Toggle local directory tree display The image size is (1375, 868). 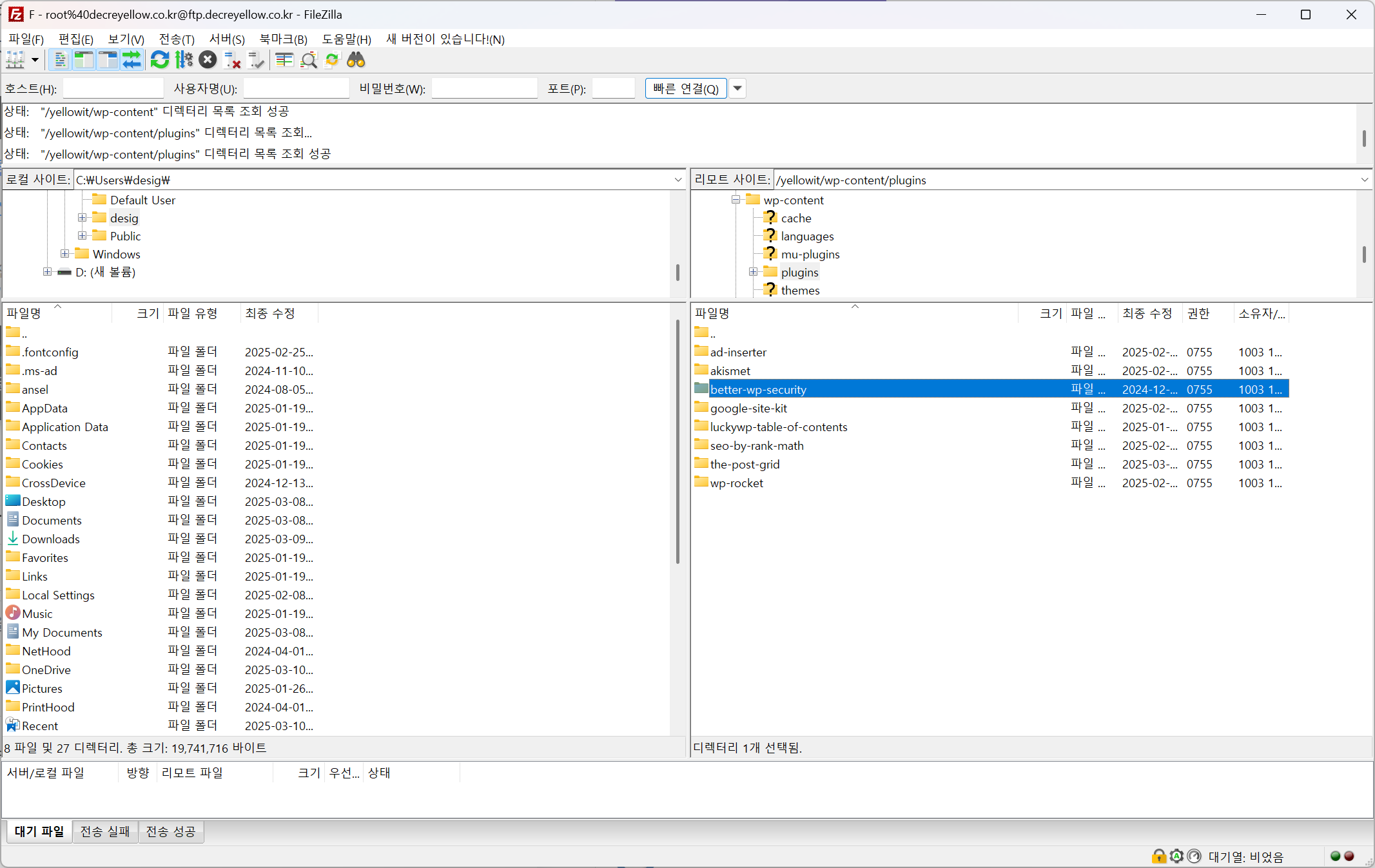[x=84, y=60]
